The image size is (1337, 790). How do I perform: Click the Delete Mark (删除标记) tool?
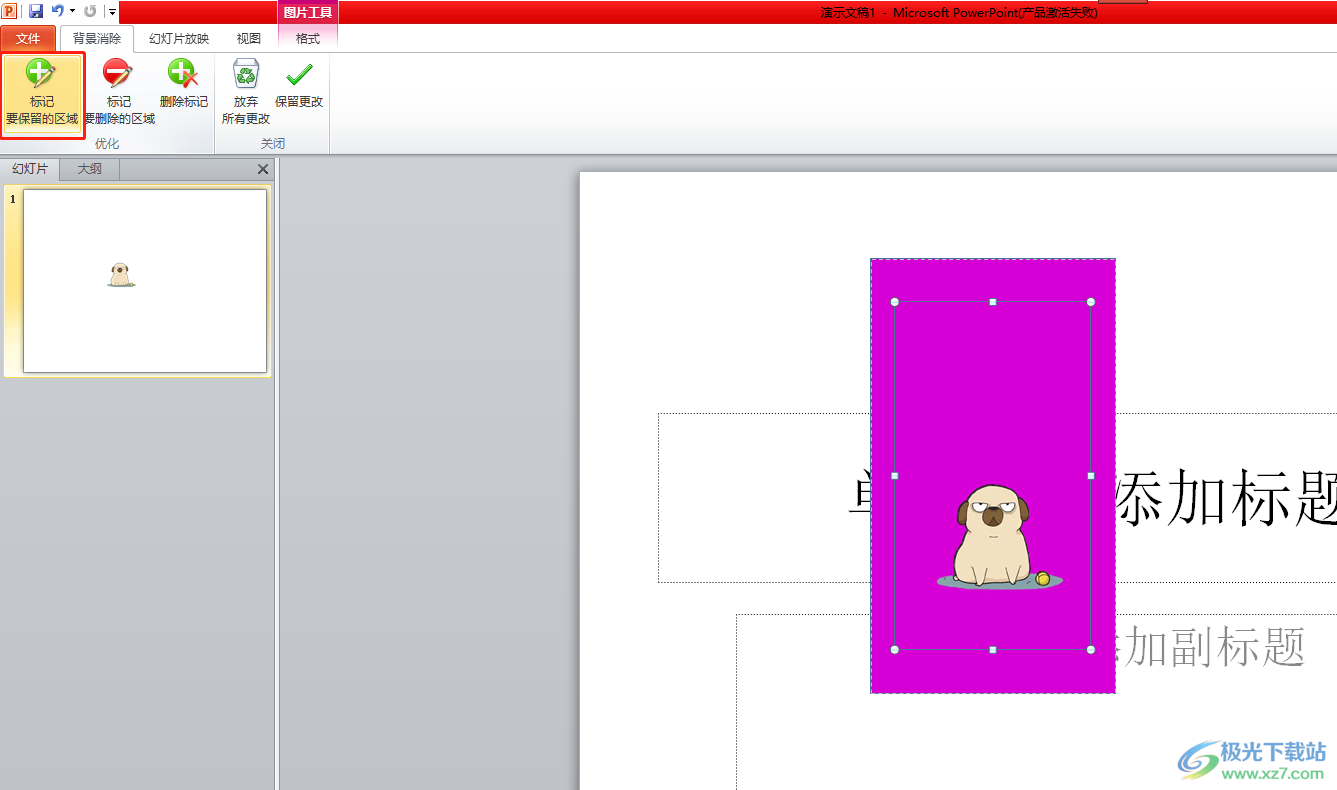click(x=184, y=85)
